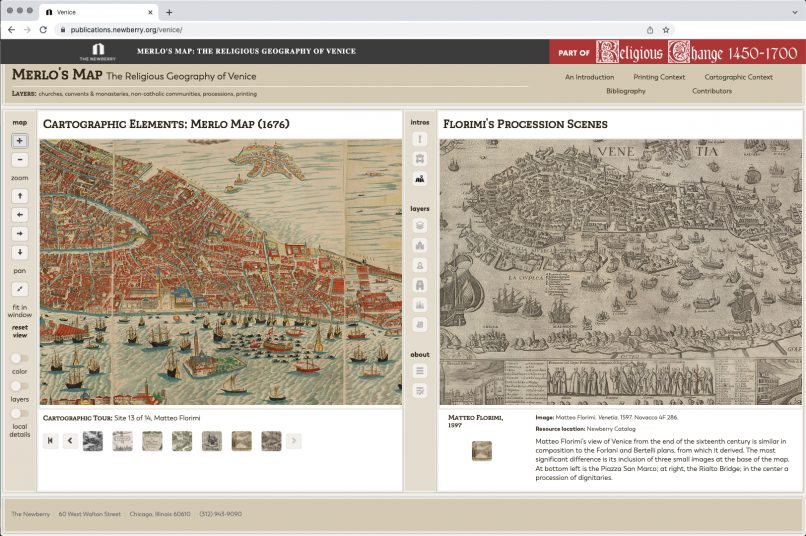This screenshot has width=806, height=536.
Task: Click the next tour site chevron
Action: tap(293, 441)
